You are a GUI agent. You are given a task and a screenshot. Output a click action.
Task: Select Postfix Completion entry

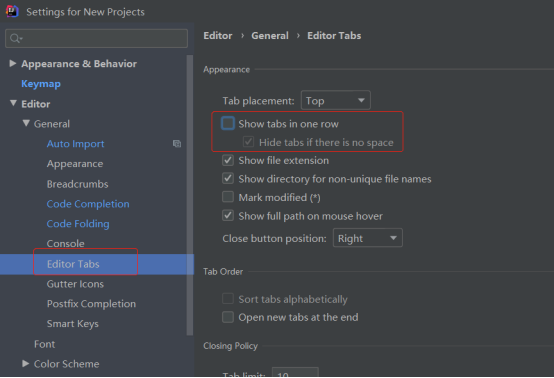point(91,304)
